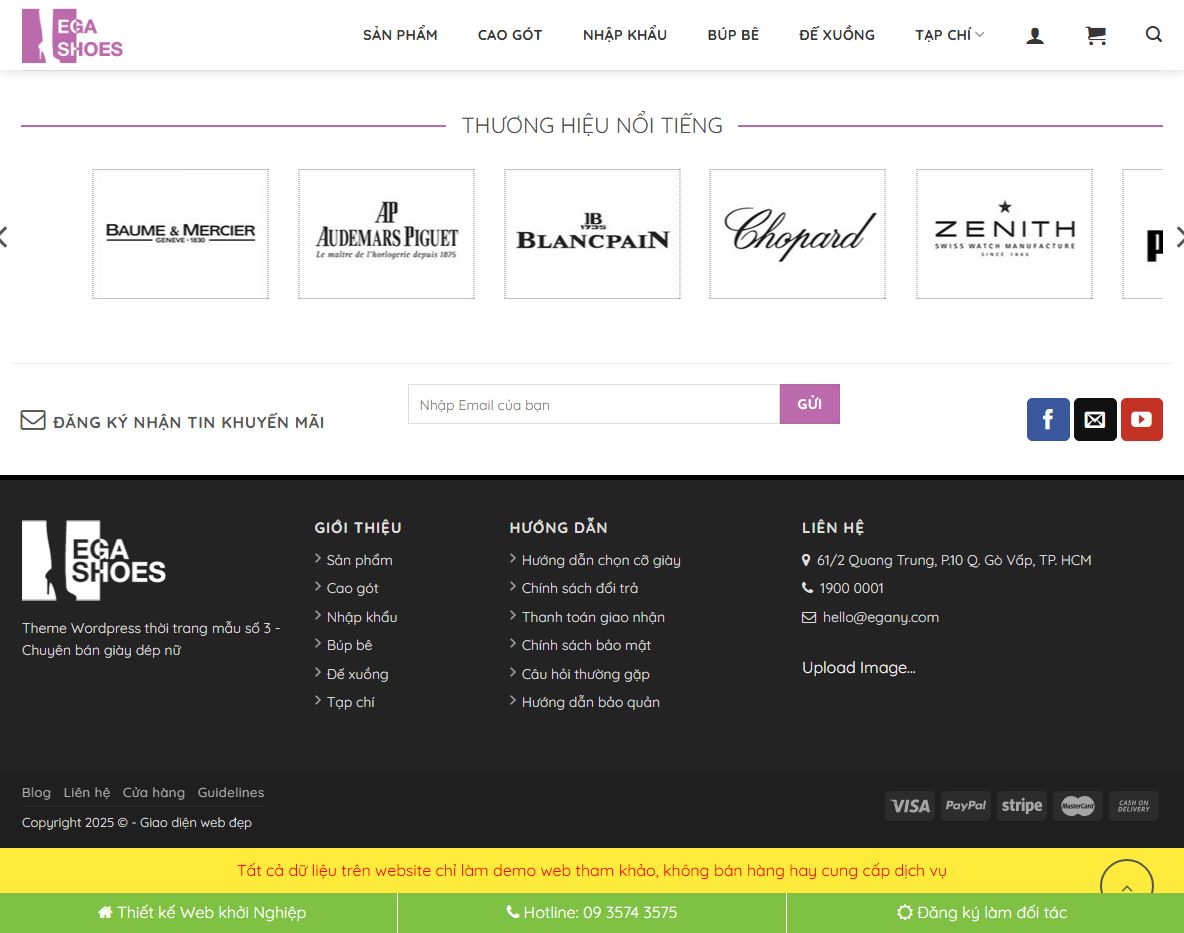
Task: Click the Stripe payment badge
Action: click(1022, 806)
